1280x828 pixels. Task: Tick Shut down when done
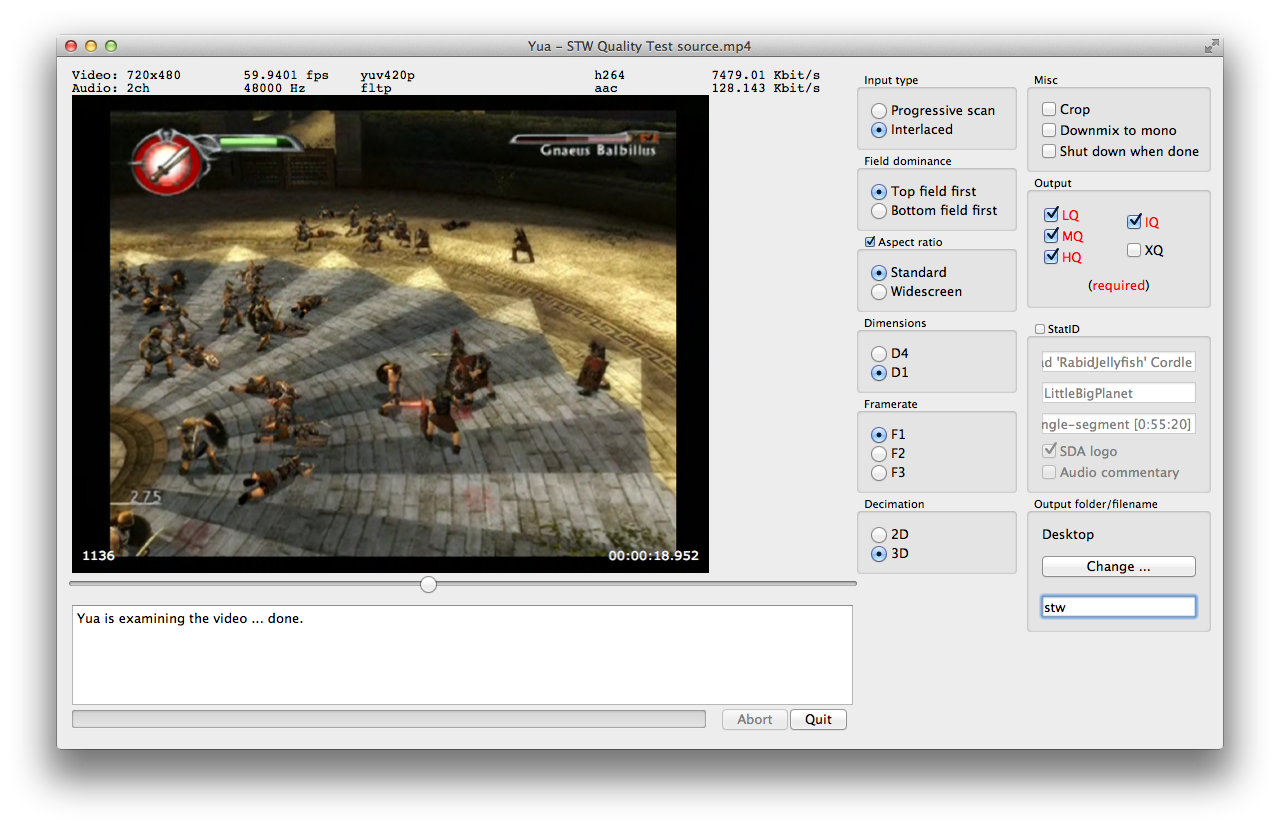1049,151
